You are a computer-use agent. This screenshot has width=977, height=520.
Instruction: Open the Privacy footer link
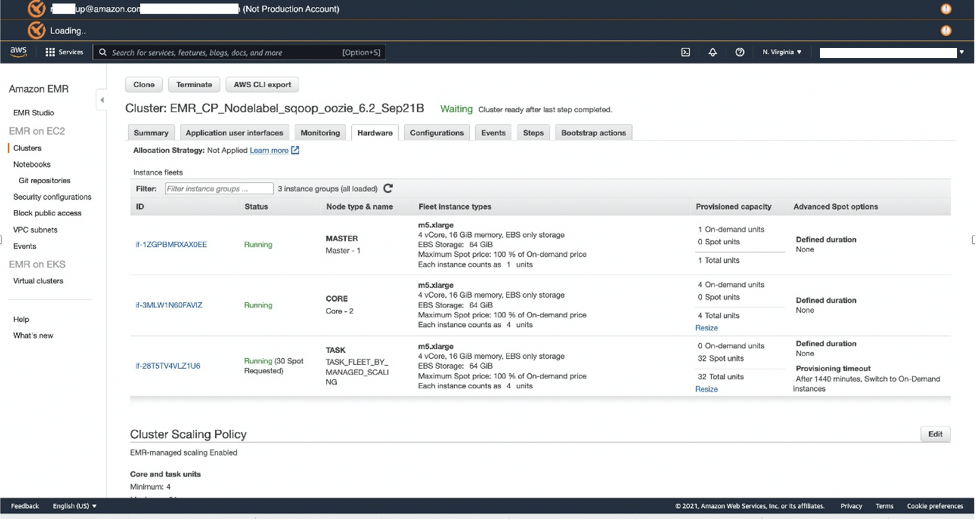pyautogui.click(x=851, y=506)
